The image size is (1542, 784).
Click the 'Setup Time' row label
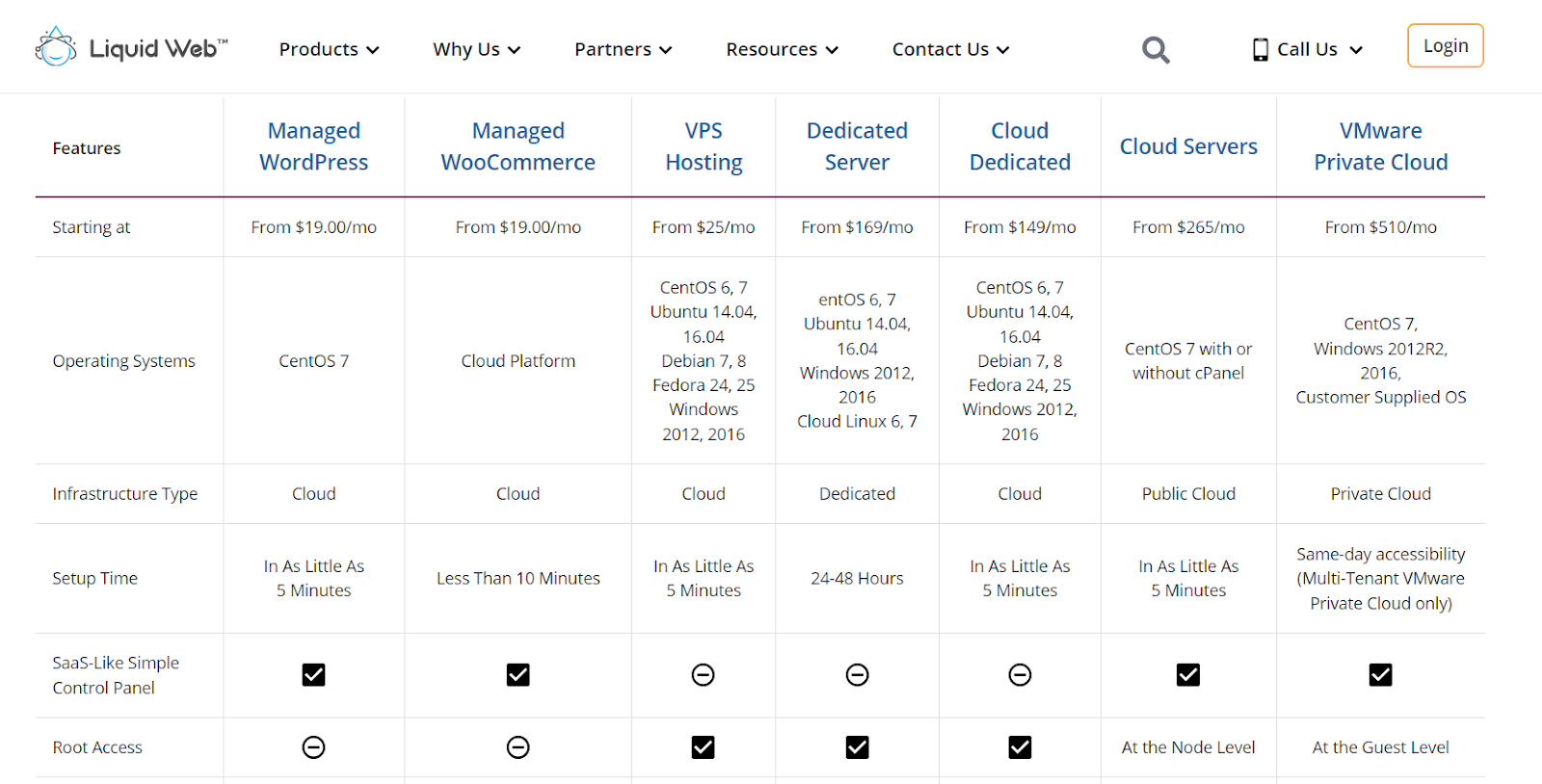tap(94, 578)
